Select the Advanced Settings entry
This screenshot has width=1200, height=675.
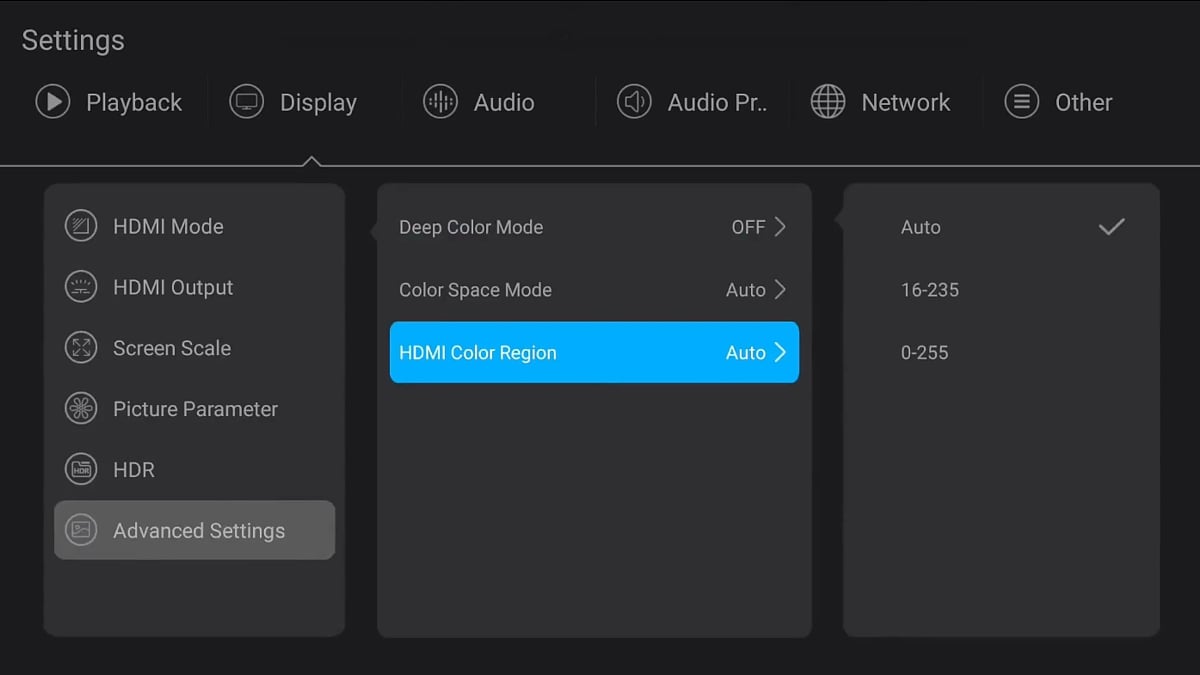click(198, 531)
